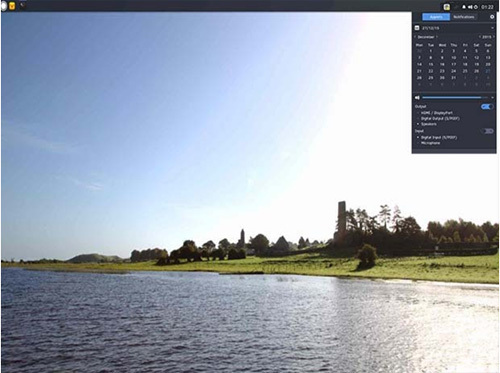Select Microphone as input device
The width and height of the screenshot is (500, 373).
coord(430,143)
